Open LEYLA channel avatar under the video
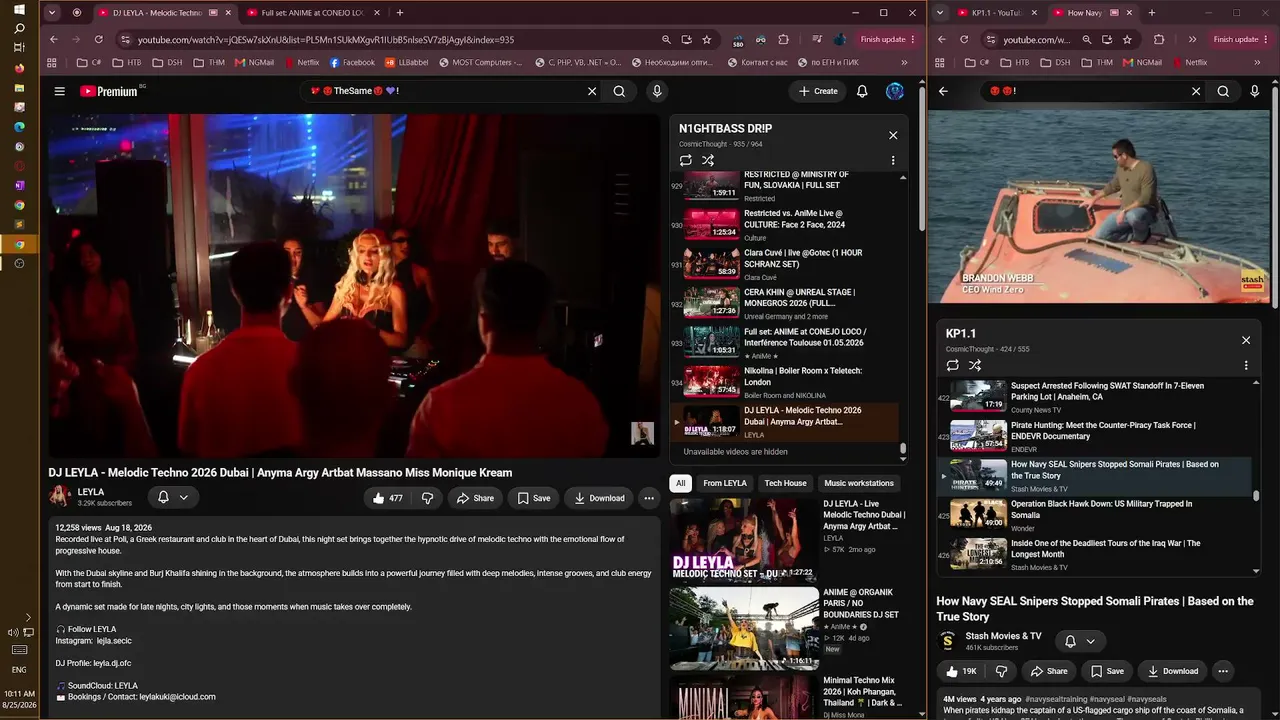Image resolution: width=1280 pixels, height=720 pixels. coord(60,496)
